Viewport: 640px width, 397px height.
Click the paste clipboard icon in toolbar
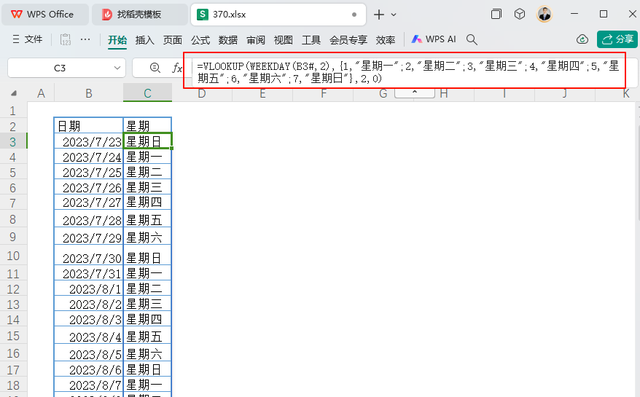click(x=65, y=39)
